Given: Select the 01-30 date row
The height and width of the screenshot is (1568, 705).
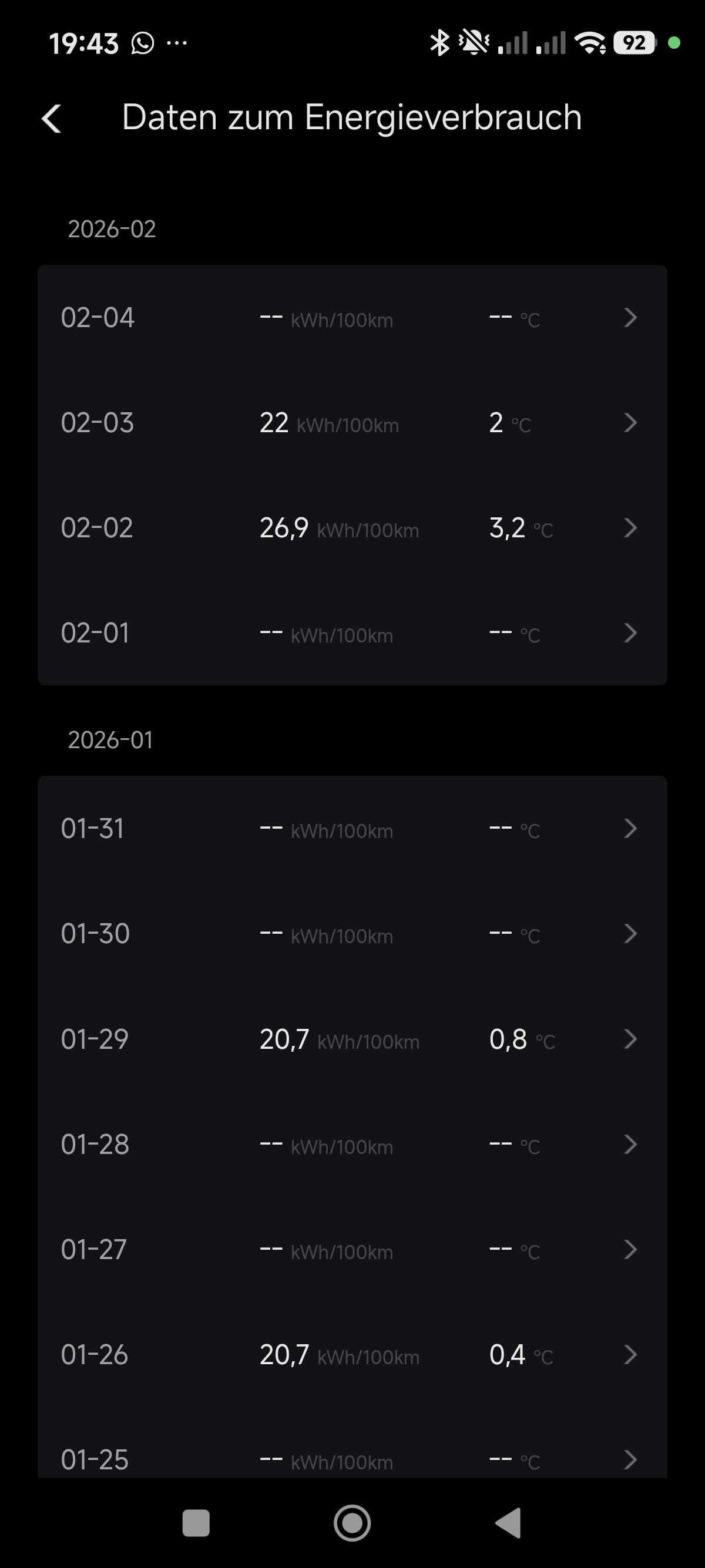Looking at the screenshot, I should pyautogui.click(x=96, y=934).
